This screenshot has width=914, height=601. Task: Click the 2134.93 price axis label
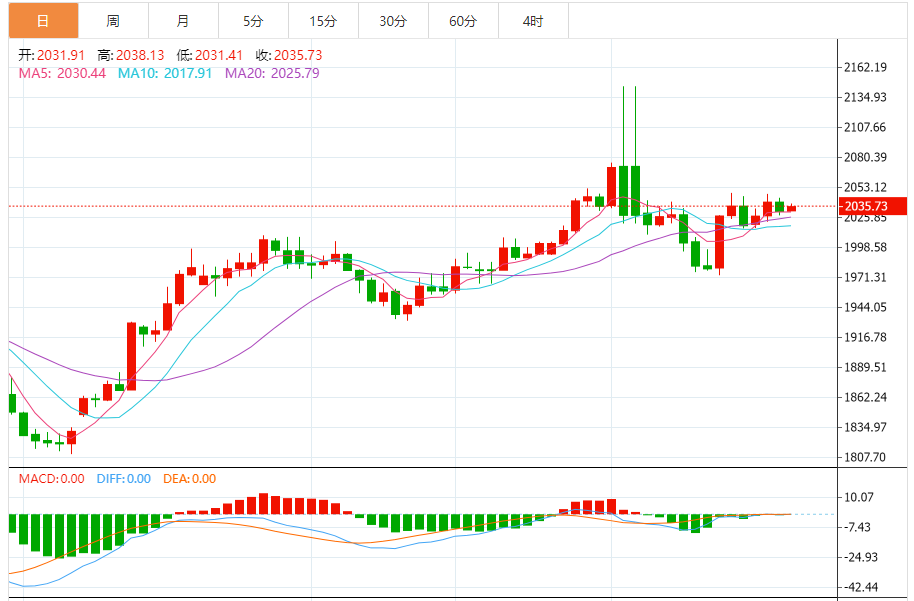pos(865,97)
